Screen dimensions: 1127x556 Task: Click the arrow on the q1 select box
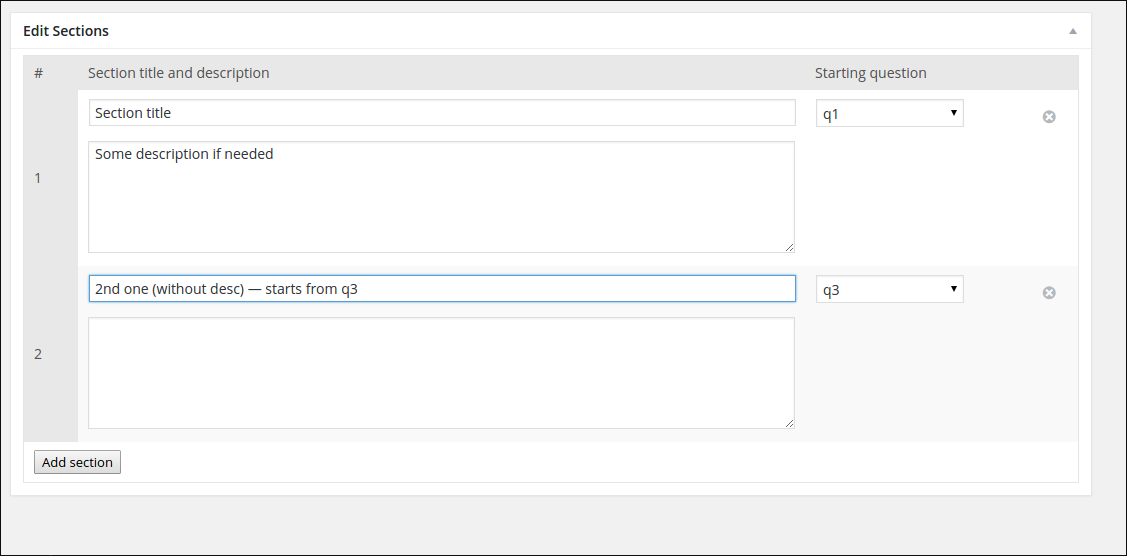point(954,113)
